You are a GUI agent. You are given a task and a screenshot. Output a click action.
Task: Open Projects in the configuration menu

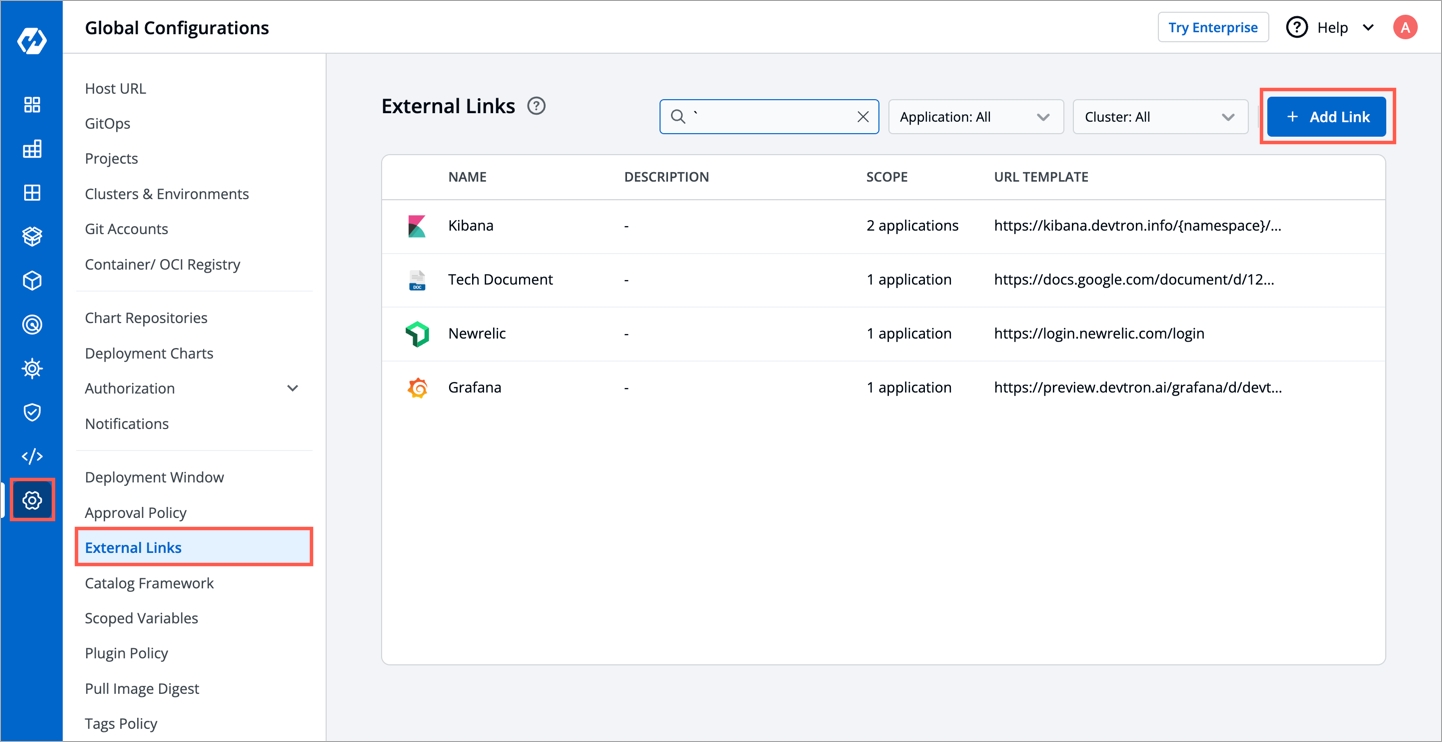point(111,158)
